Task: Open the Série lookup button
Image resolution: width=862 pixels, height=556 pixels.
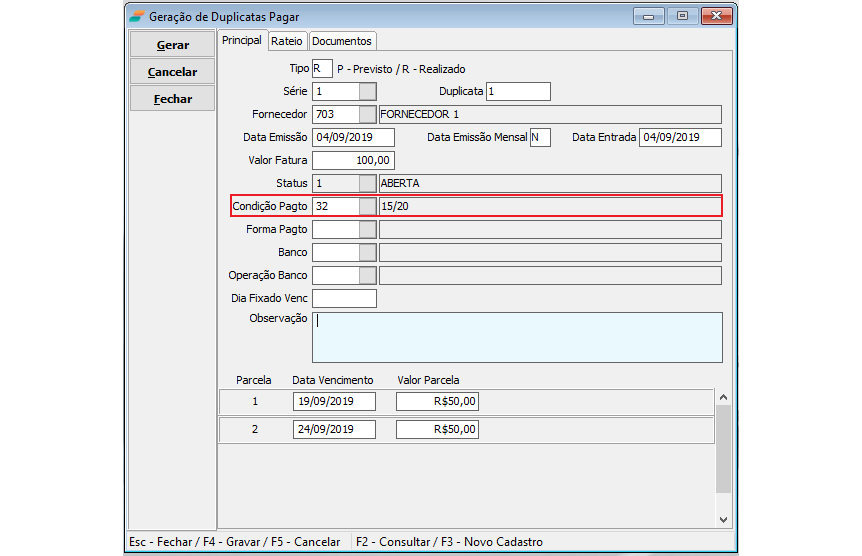Action: click(368, 92)
